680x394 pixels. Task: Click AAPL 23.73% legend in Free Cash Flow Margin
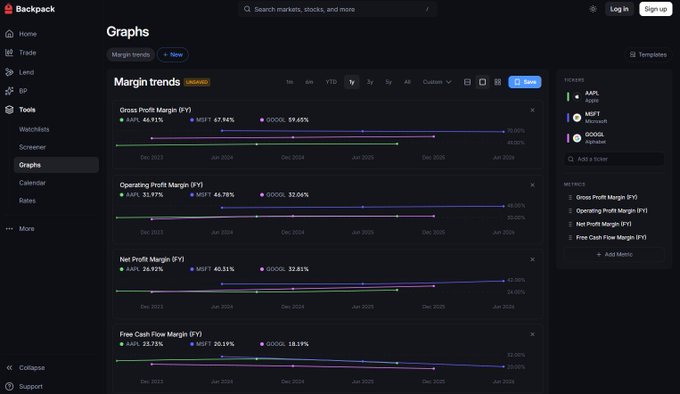(141, 344)
